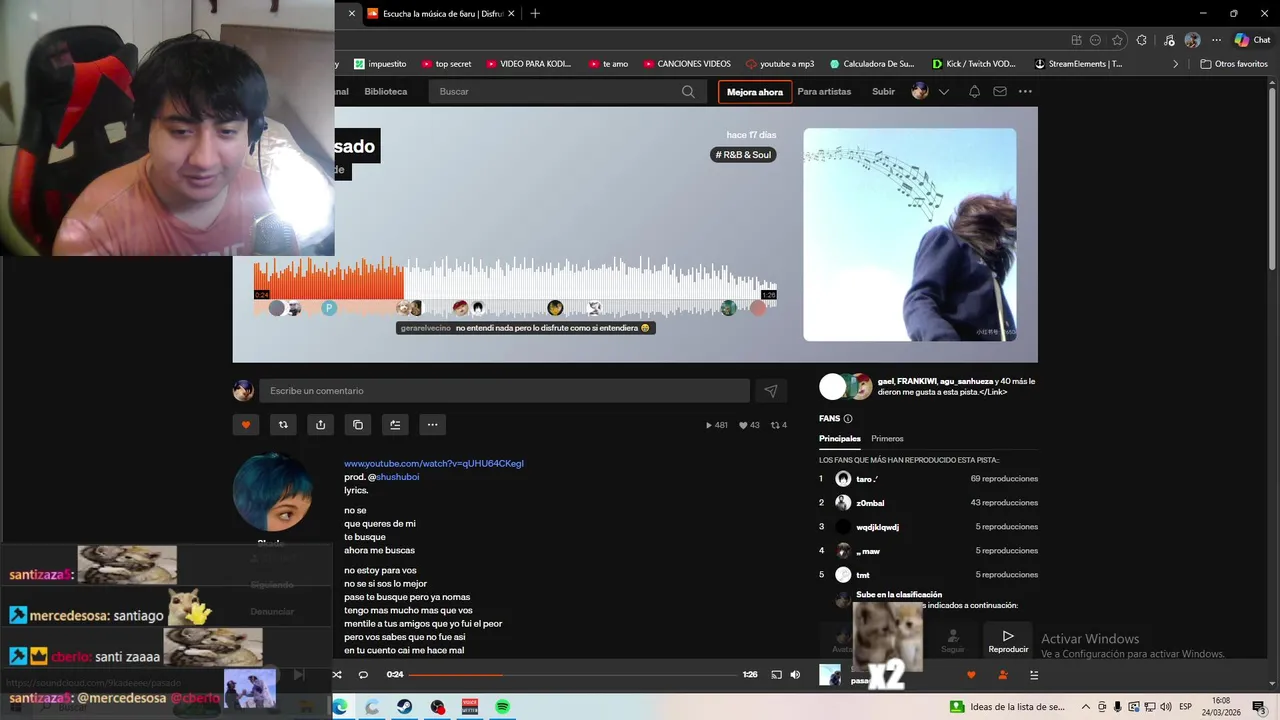
Task: Open the 'CANCIONES VIDEOS' bookmark
Action: pos(686,64)
